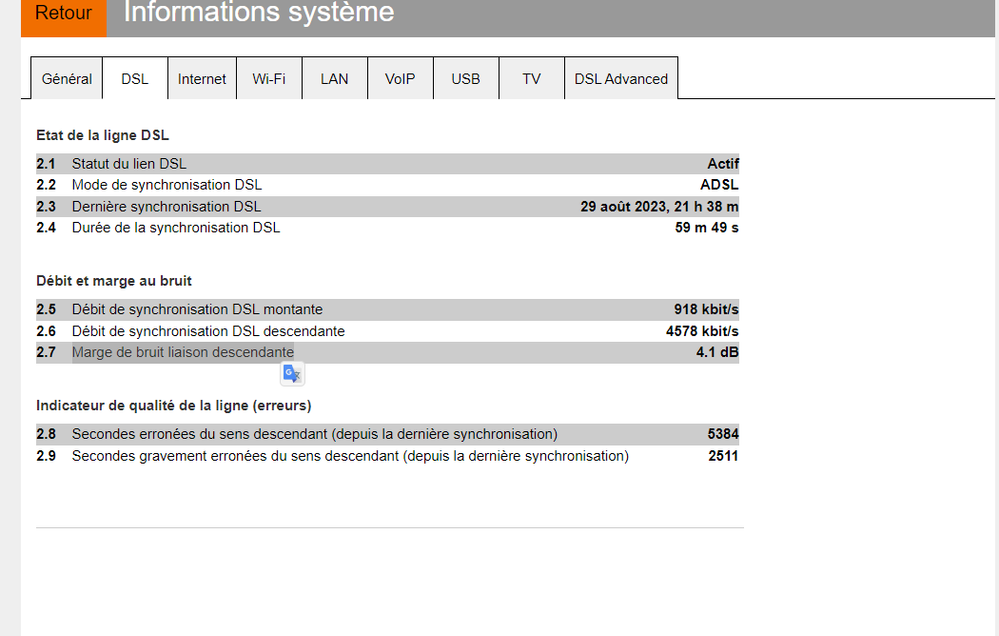Switch to the Général tab
This screenshot has width=999, height=636.
point(66,78)
